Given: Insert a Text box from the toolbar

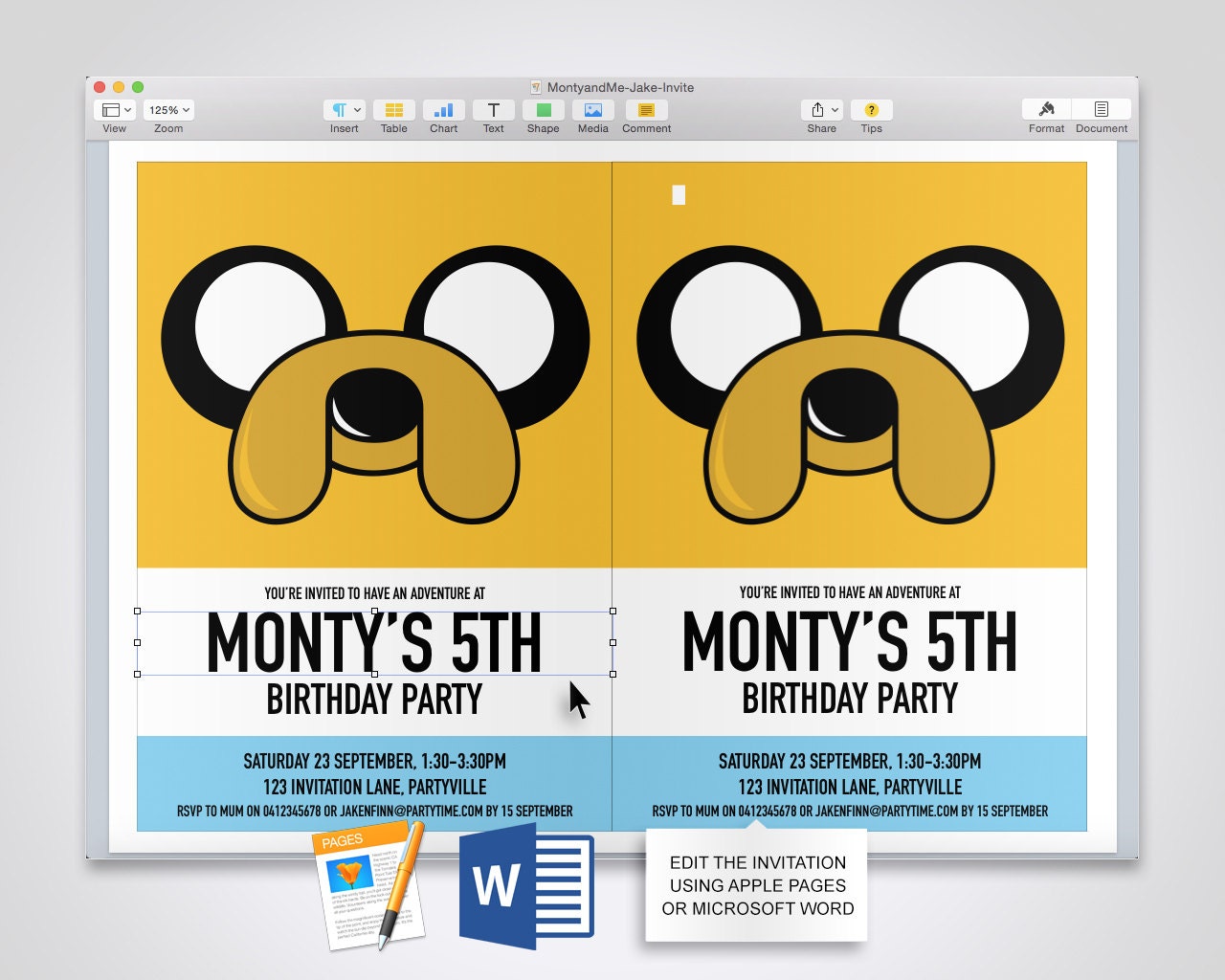Looking at the screenshot, I should tap(493, 110).
